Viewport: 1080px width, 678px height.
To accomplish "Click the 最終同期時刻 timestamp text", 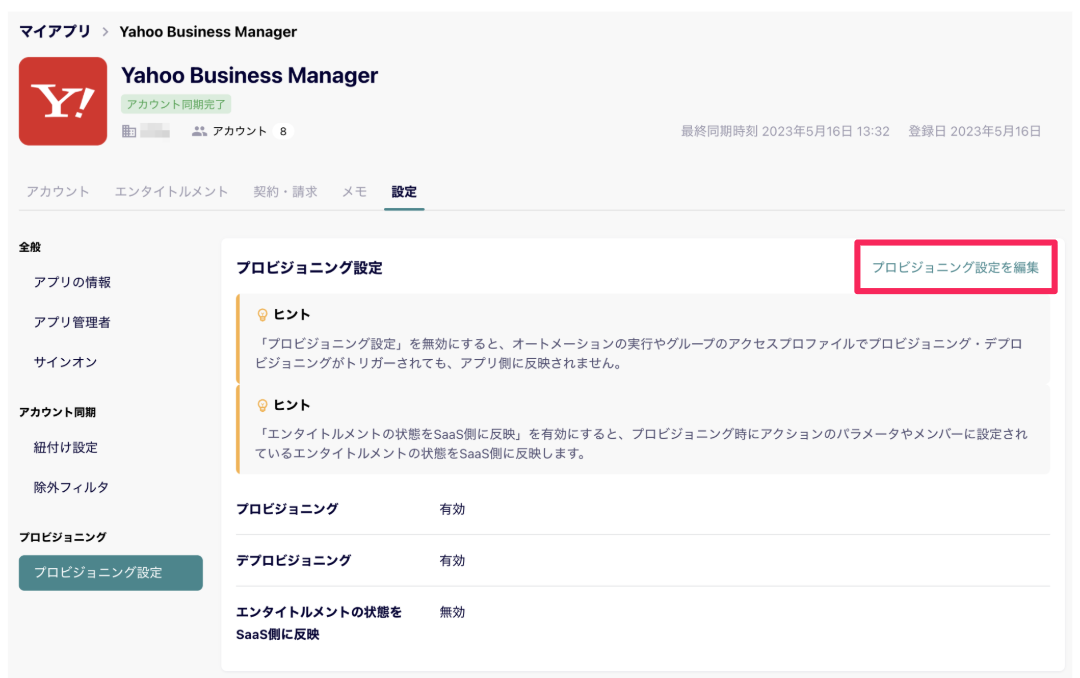I will 785,131.
